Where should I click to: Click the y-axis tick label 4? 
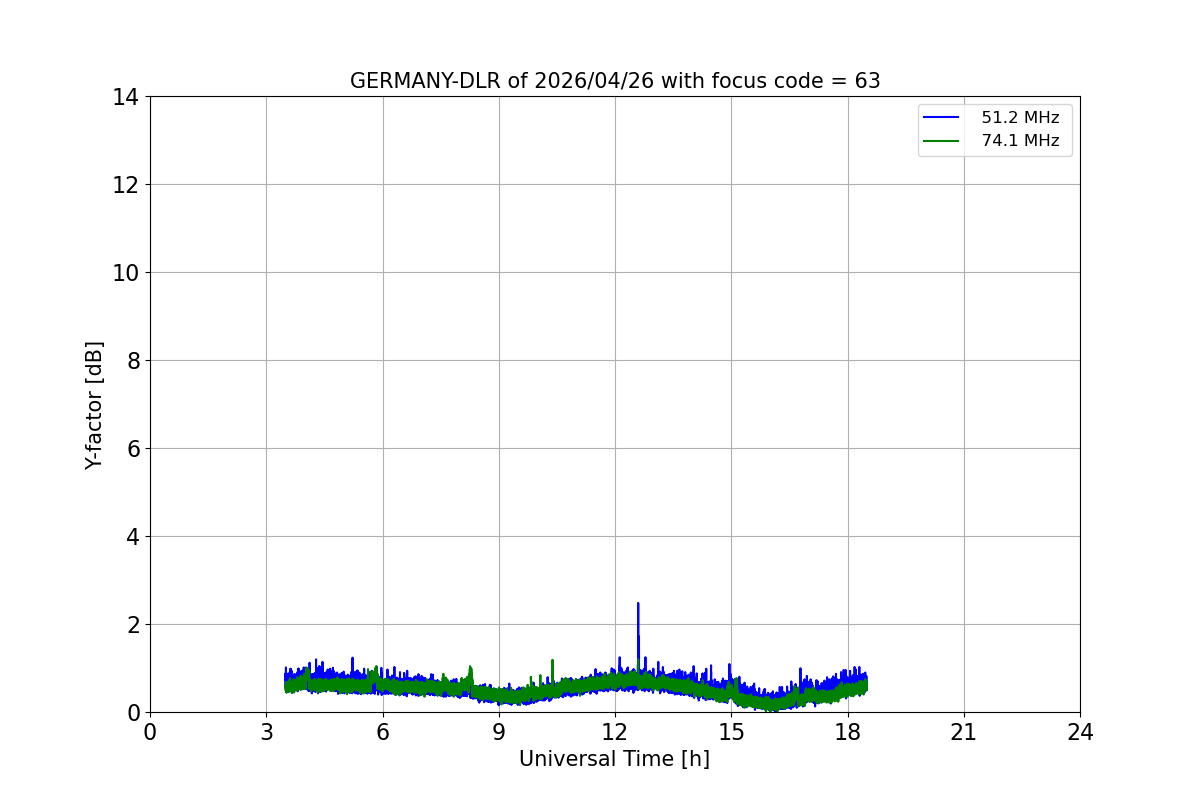[x=133, y=537]
